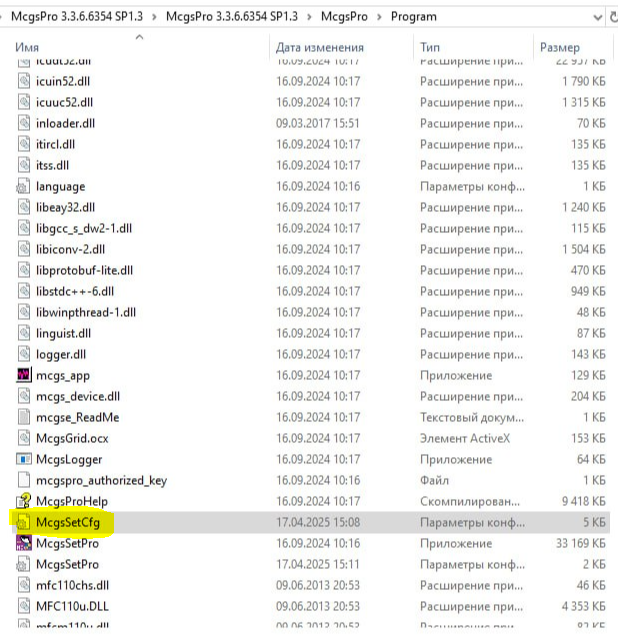Expand the chevron after second McgsPro 3.3.6.6354 SP1.3
This screenshot has height=637, width=618.
pyautogui.click(x=310, y=17)
